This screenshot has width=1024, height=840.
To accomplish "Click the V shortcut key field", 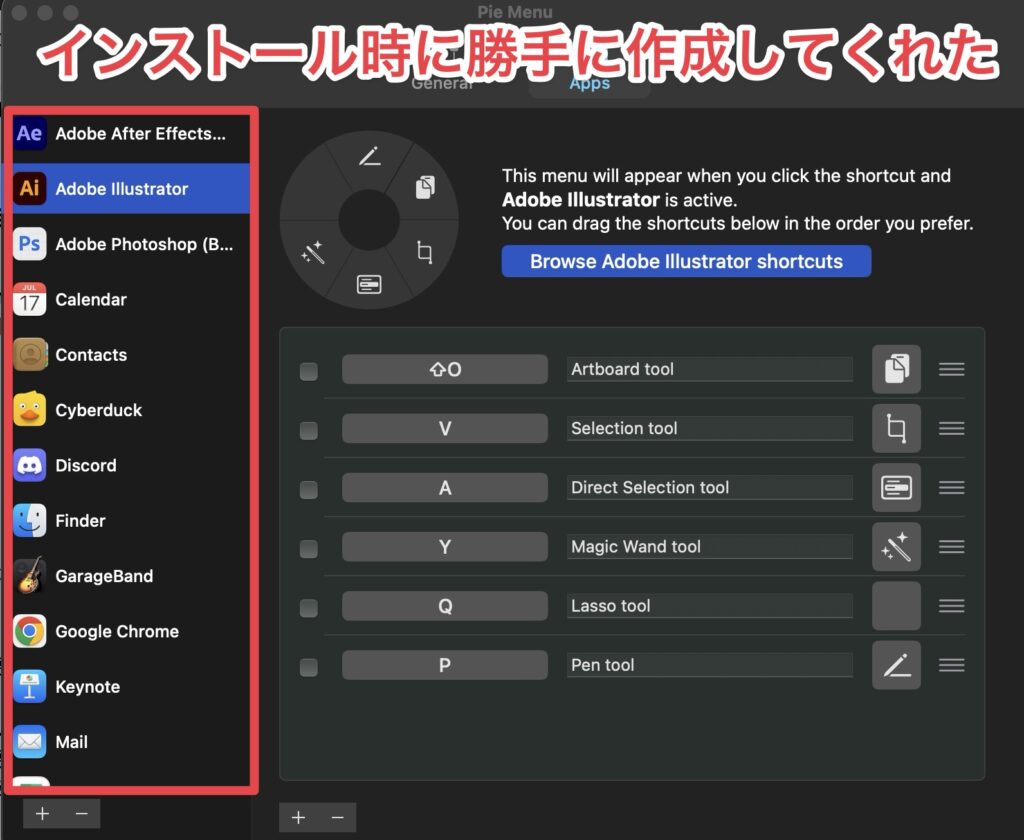I will tap(445, 428).
